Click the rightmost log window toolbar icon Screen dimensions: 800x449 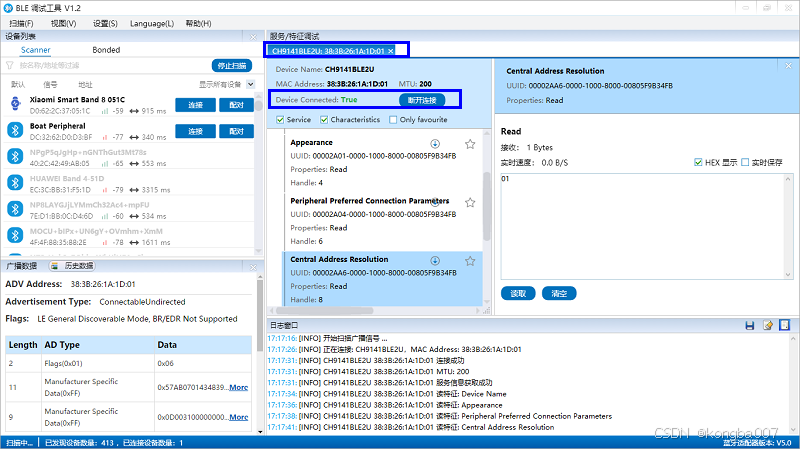point(785,325)
